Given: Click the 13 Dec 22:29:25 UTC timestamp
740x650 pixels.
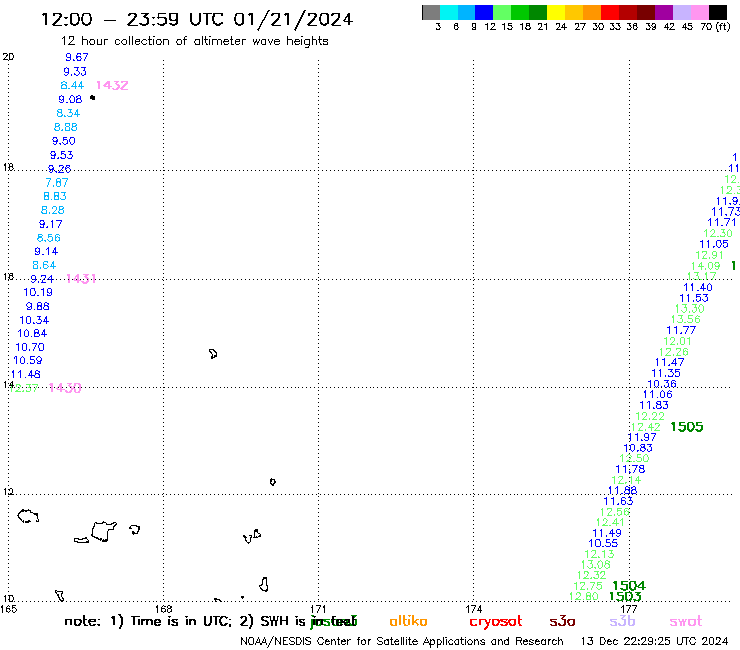Looking at the screenshot, I should click(x=655, y=641).
